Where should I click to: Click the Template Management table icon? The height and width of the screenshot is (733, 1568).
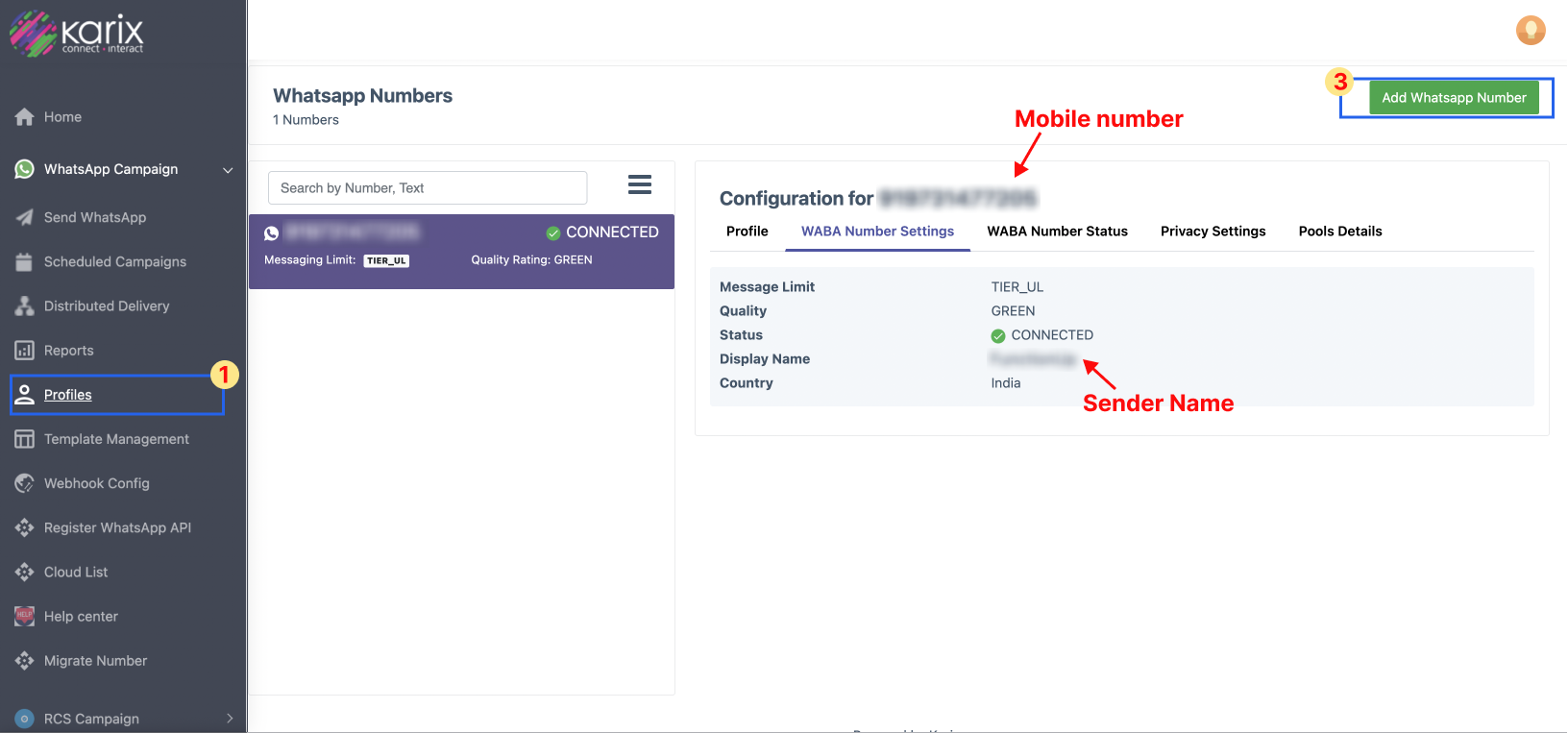[x=25, y=439]
